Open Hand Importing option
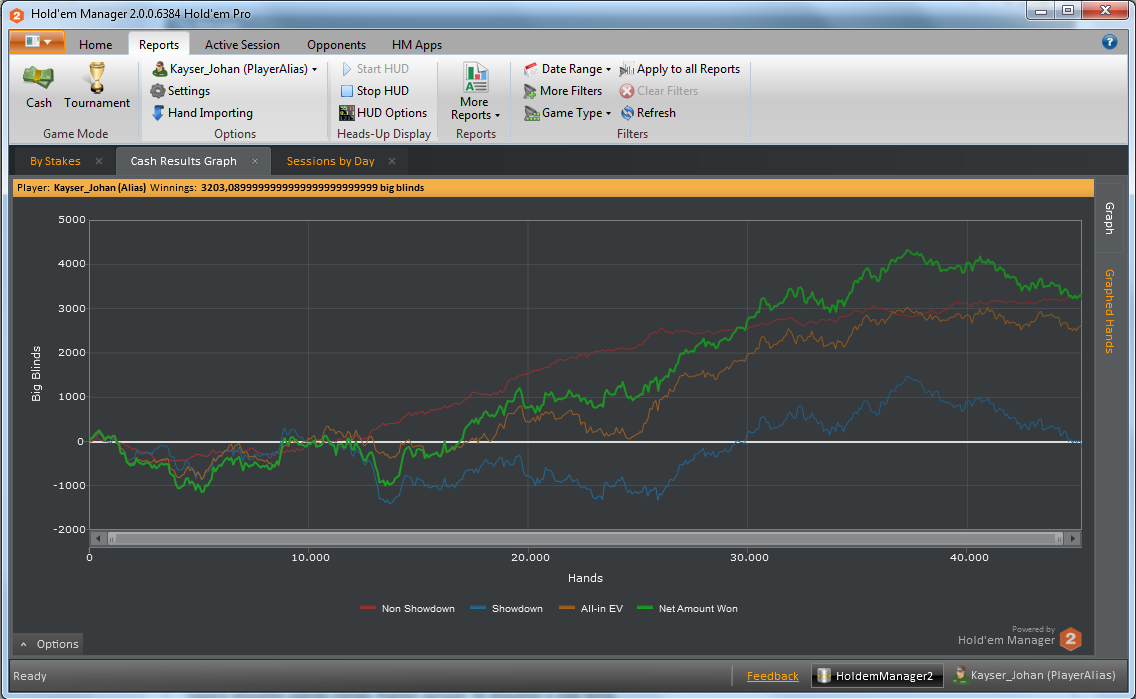Image resolution: width=1136 pixels, height=699 pixels. (202, 113)
